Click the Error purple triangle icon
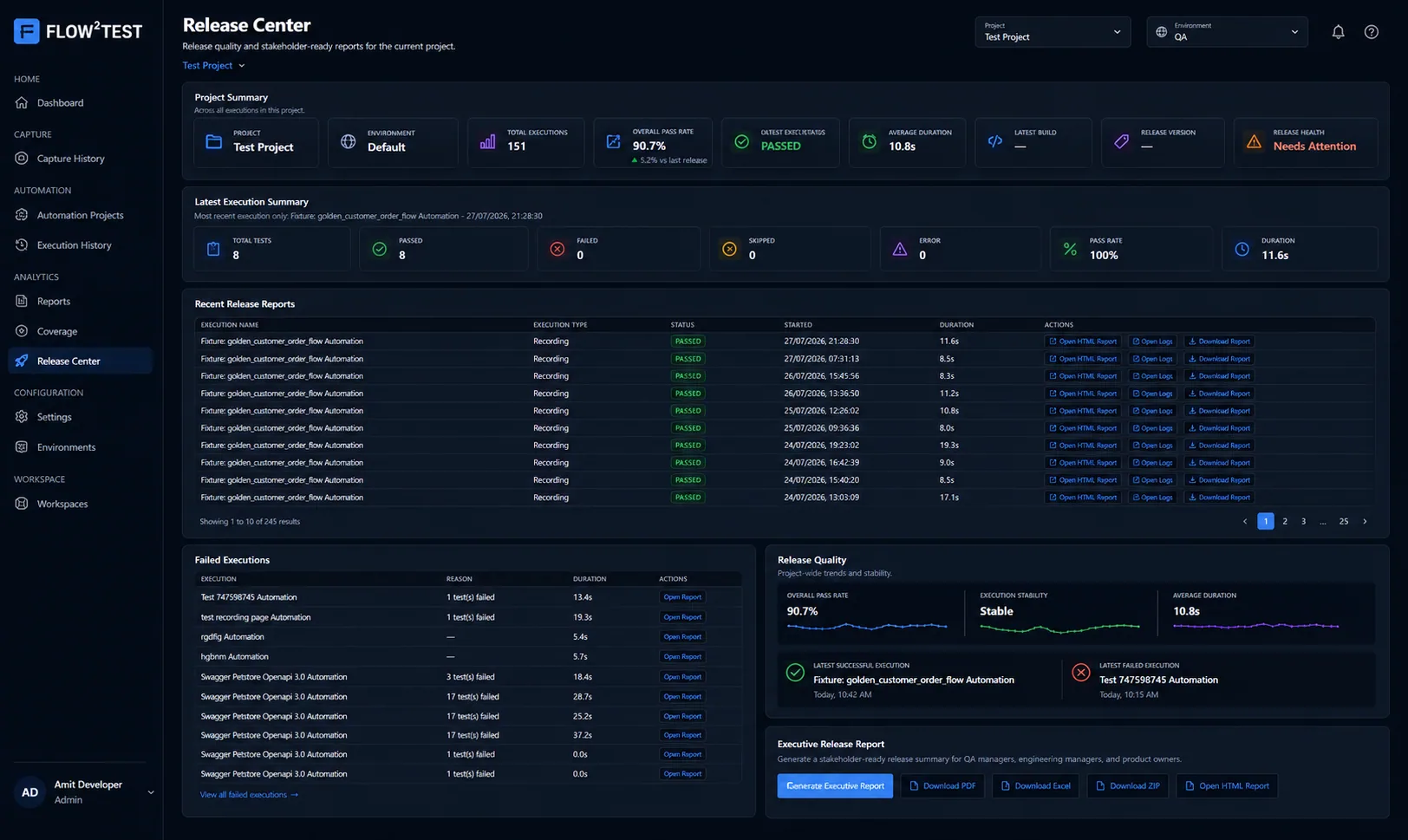 pyautogui.click(x=900, y=249)
